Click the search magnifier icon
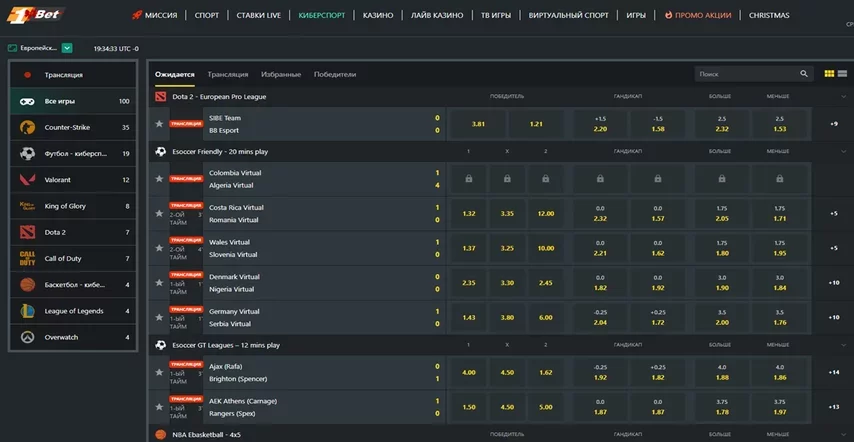The width and height of the screenshot is (854, 442). click(804, 74)
